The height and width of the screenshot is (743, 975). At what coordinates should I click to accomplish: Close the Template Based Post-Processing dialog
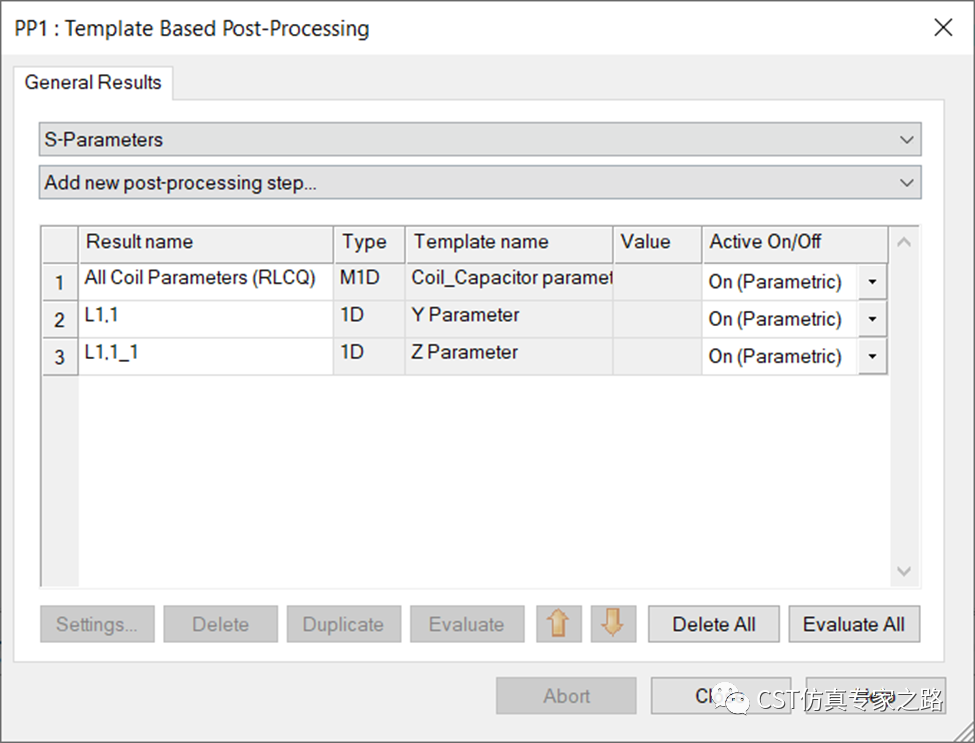coord(942,28)
